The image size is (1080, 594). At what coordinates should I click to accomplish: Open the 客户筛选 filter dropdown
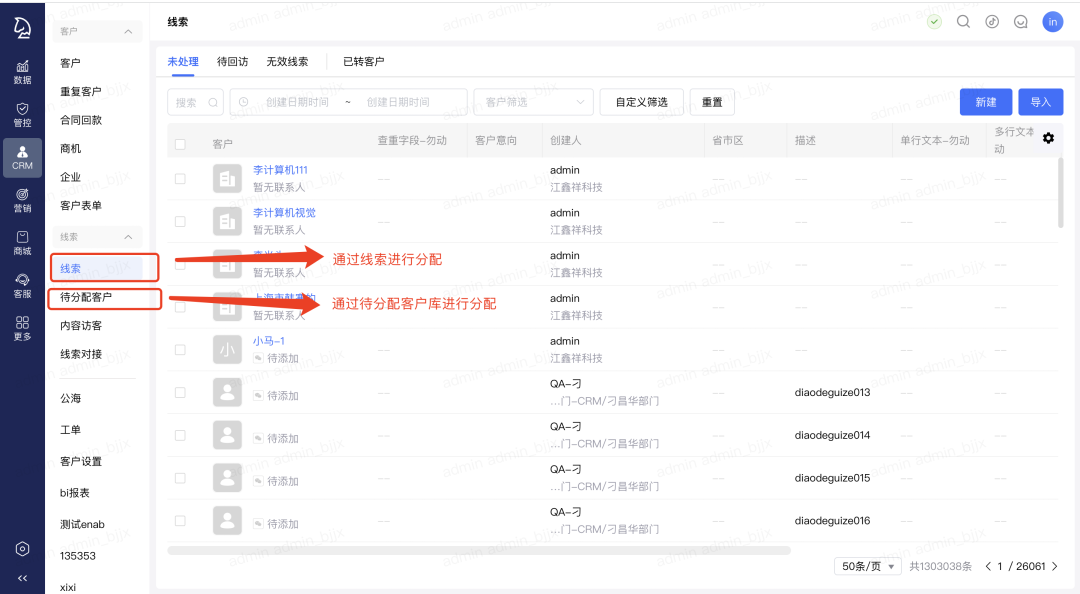533,102
